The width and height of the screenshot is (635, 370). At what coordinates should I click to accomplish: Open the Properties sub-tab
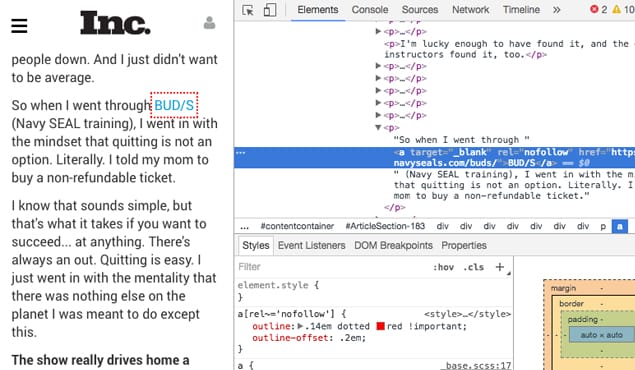click(464, 245)
